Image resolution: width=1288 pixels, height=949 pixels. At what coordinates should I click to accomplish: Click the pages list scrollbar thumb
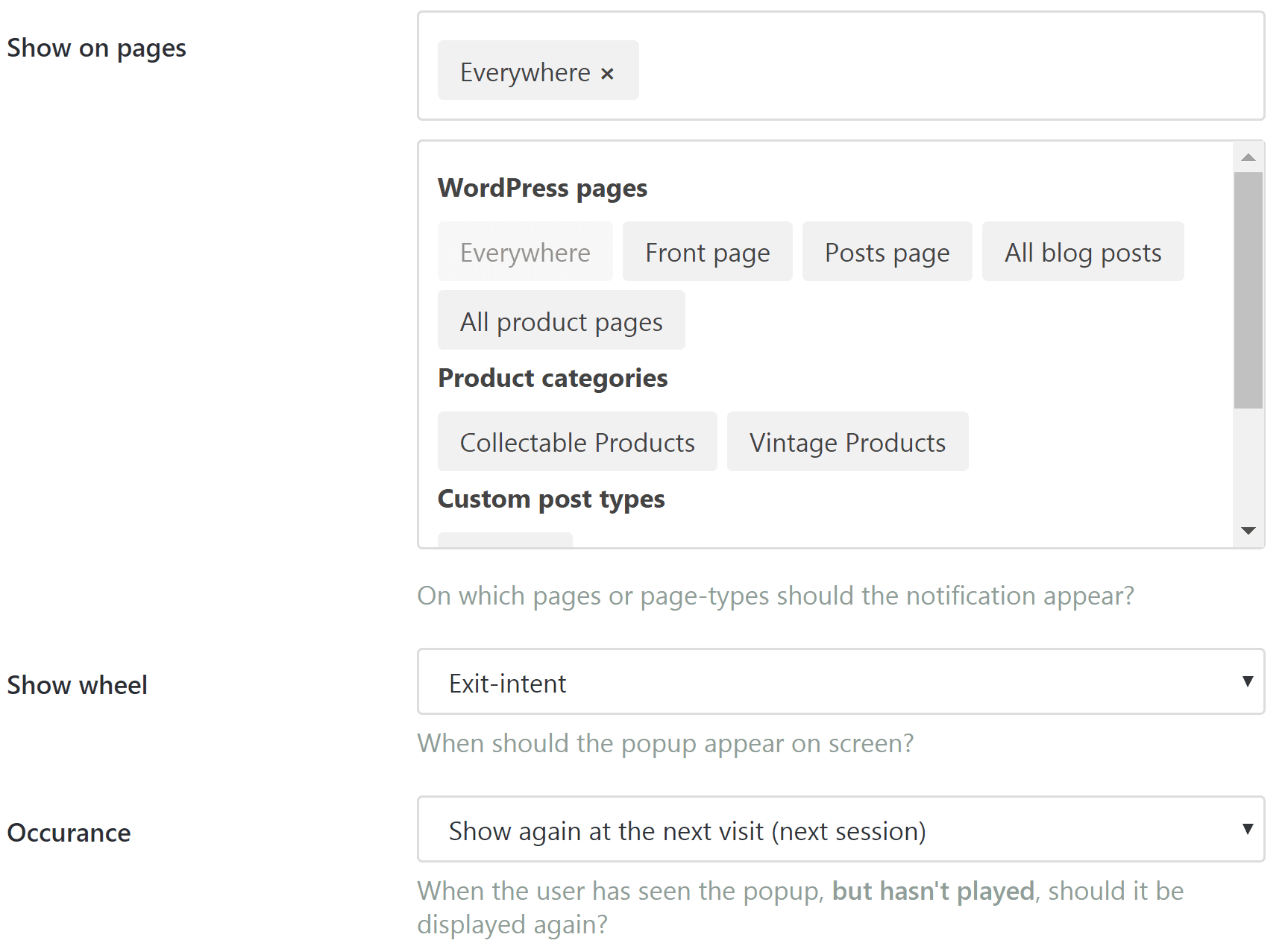coord(1248,291)
